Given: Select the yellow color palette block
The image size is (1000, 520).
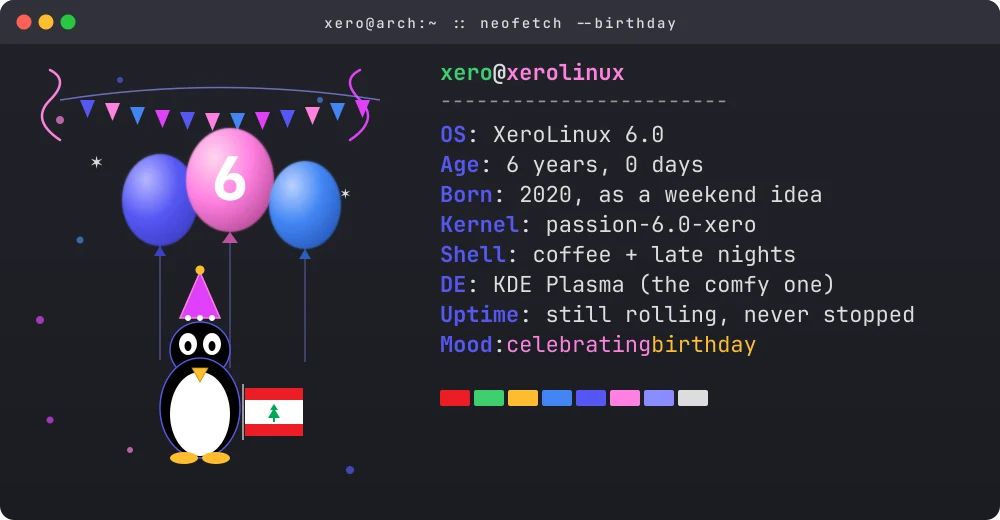Looking at the screenshot, I should pos(523,398).
